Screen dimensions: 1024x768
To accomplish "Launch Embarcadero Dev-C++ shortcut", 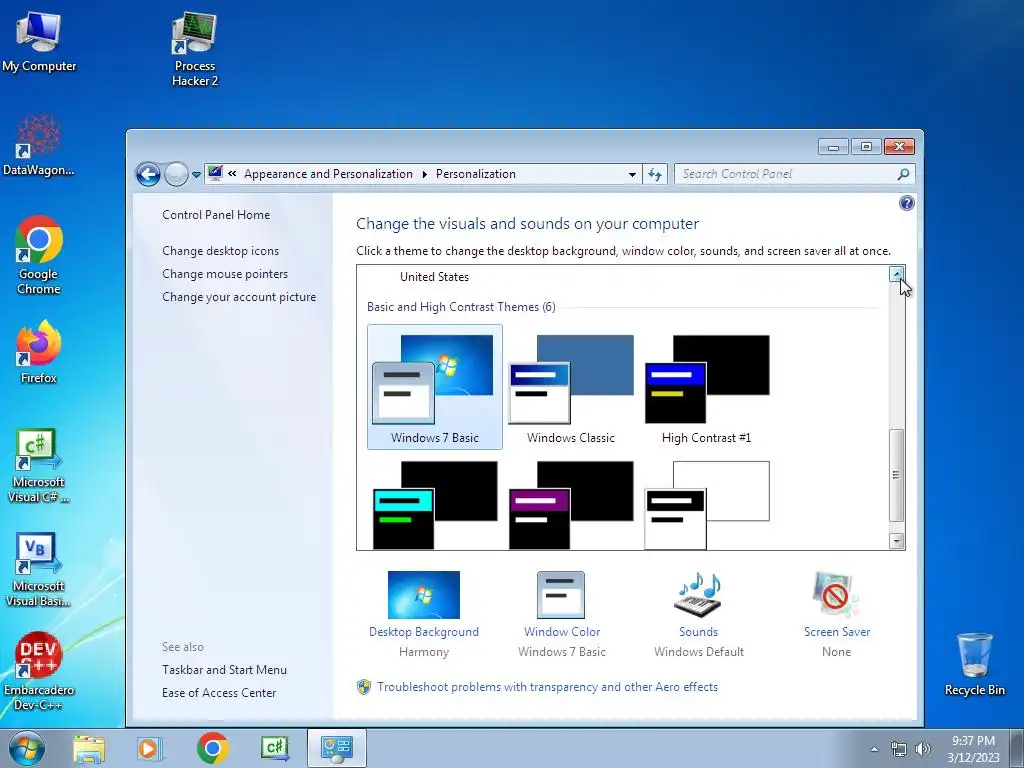I will click(39, 671).
